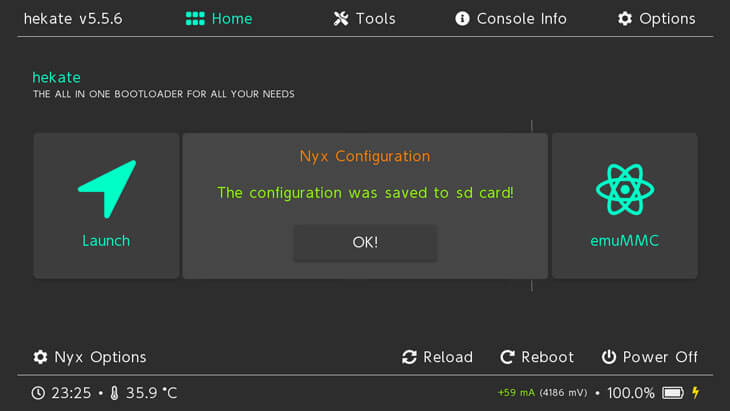Click the Reboot label
Viewport: 730px width, 411px height.
(548, 357)
